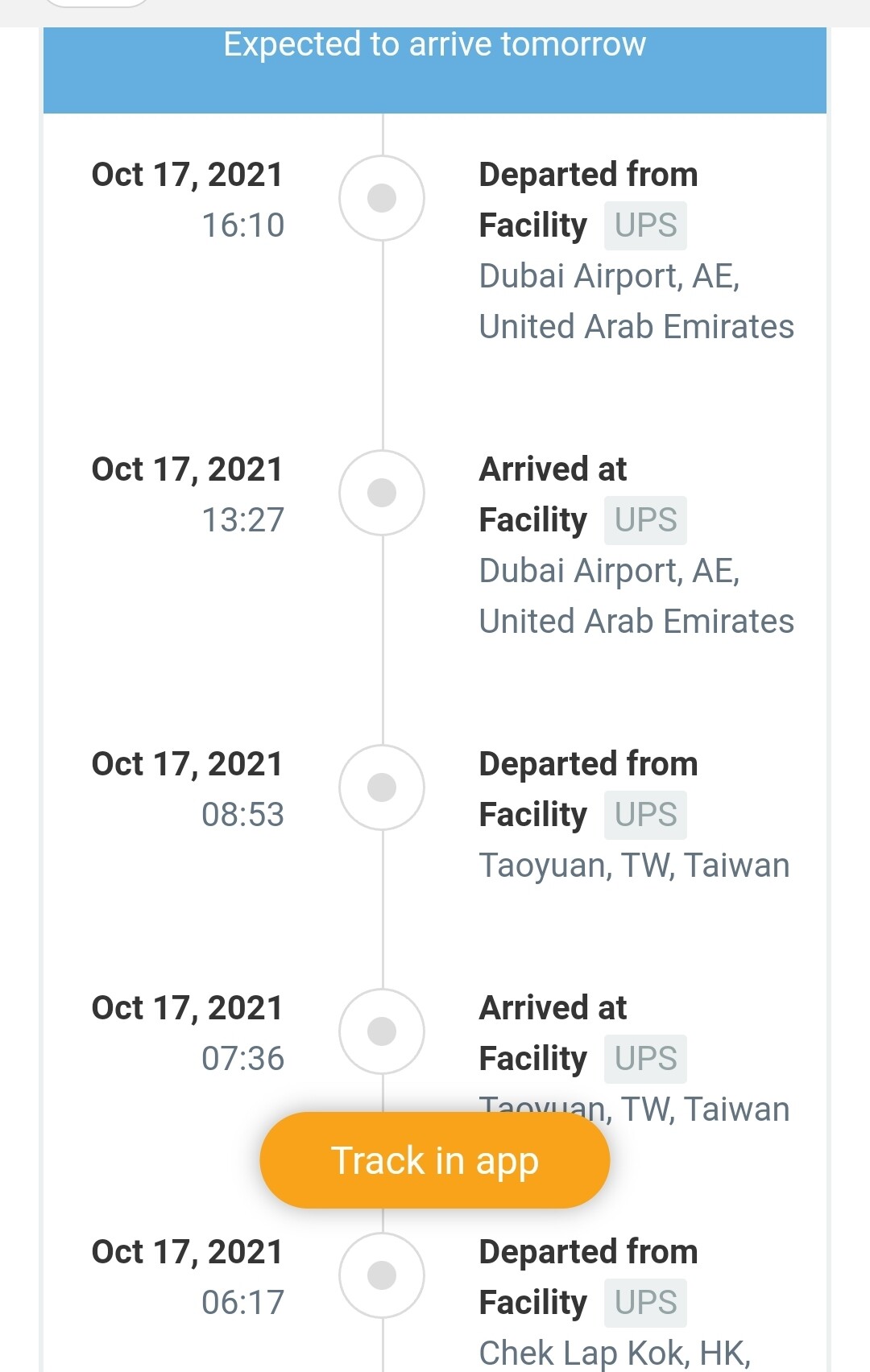Select the timeline dot for the 08:53 departure
This screenshot has width=870, height=1372.
(382, 787)
